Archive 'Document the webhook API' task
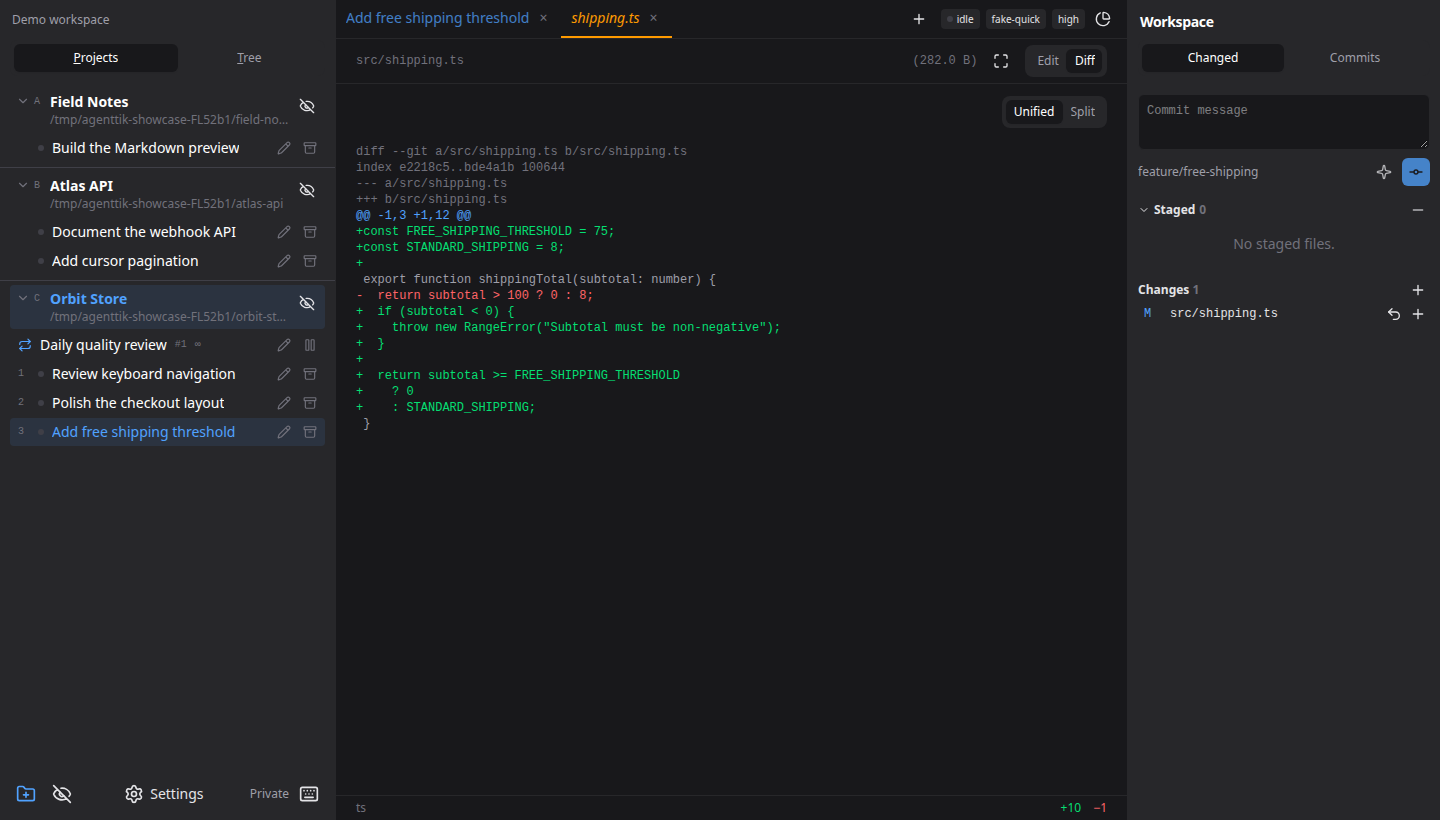1440x820 pixels. pos(310,232)
